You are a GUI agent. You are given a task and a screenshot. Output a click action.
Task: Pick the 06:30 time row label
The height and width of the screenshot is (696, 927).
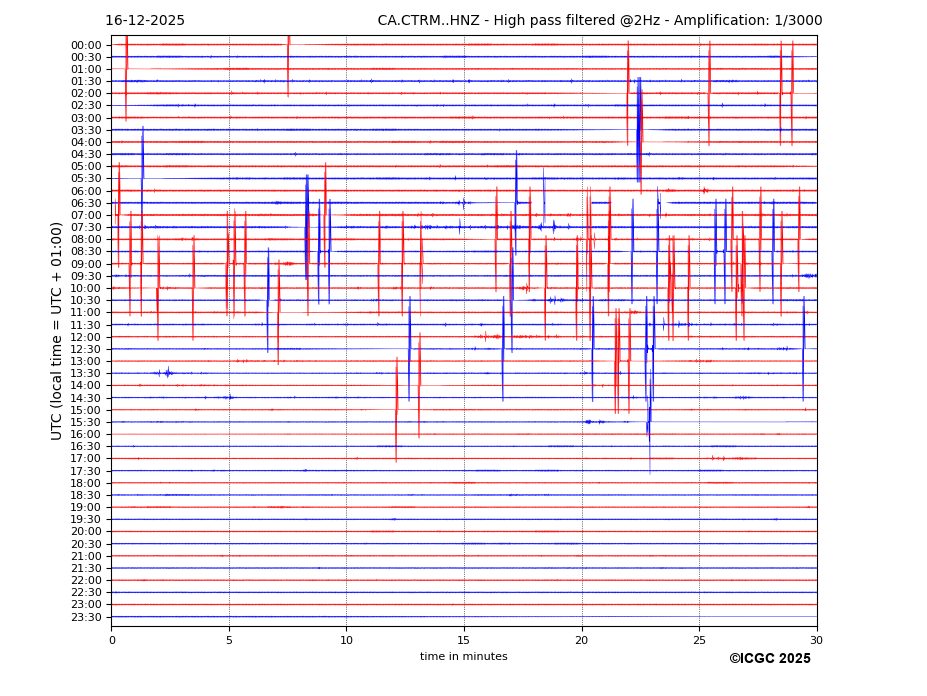[x=85, y=203]
